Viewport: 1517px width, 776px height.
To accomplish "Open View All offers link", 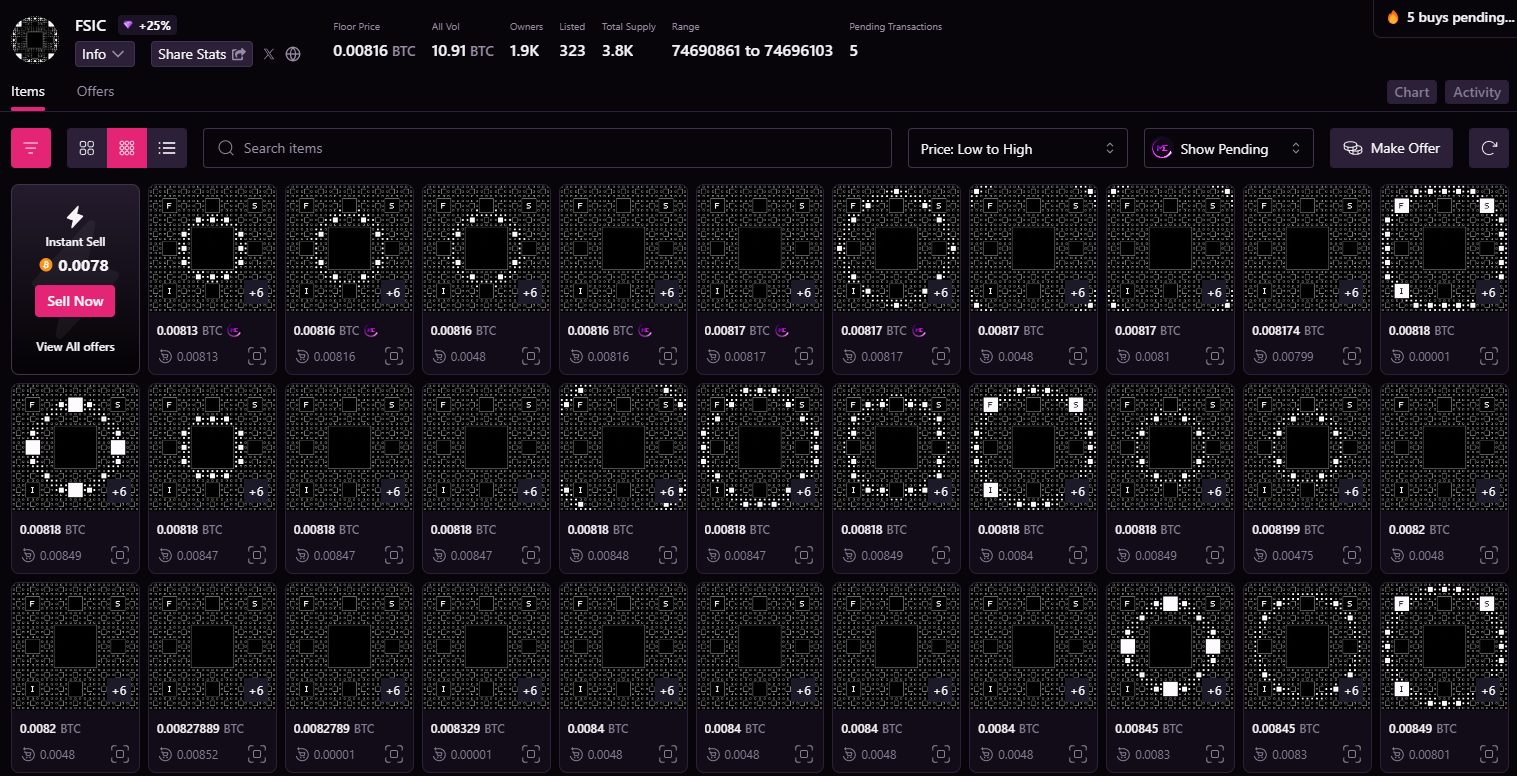I will [x=75, y=347].
